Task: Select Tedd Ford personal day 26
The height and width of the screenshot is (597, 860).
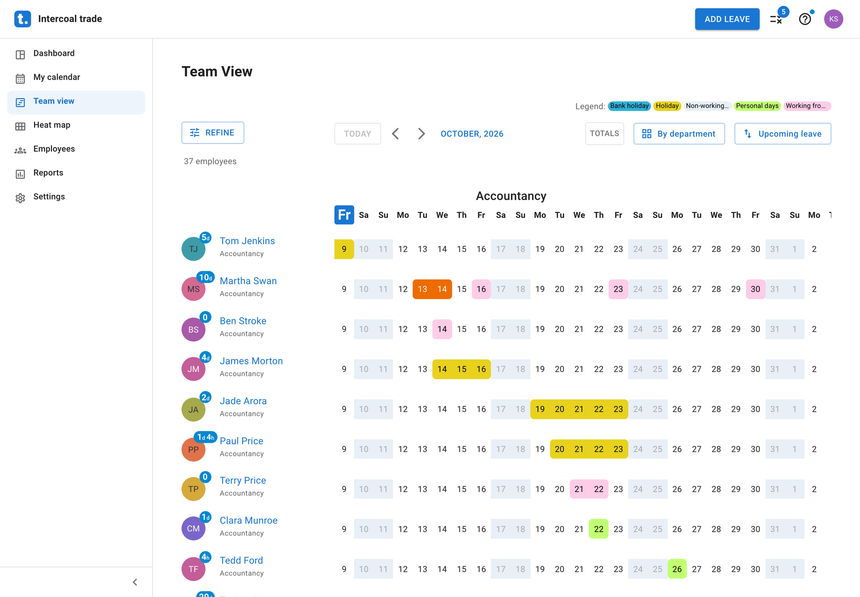Action: [x=677, y=569]
